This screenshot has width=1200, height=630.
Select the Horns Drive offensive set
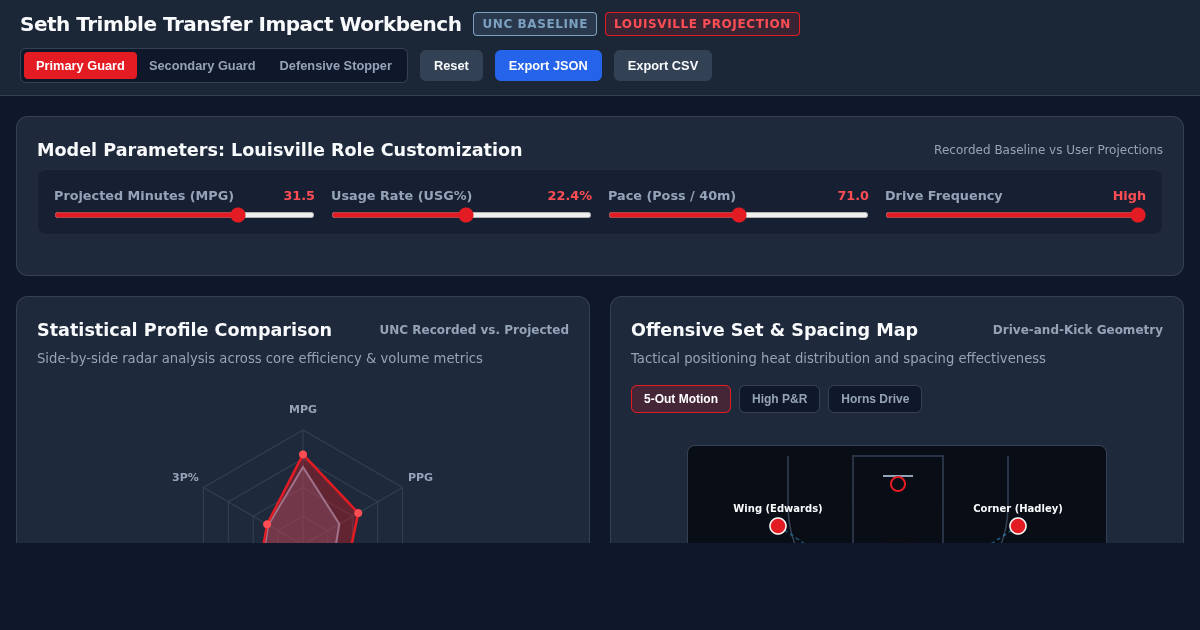point(875,399)
